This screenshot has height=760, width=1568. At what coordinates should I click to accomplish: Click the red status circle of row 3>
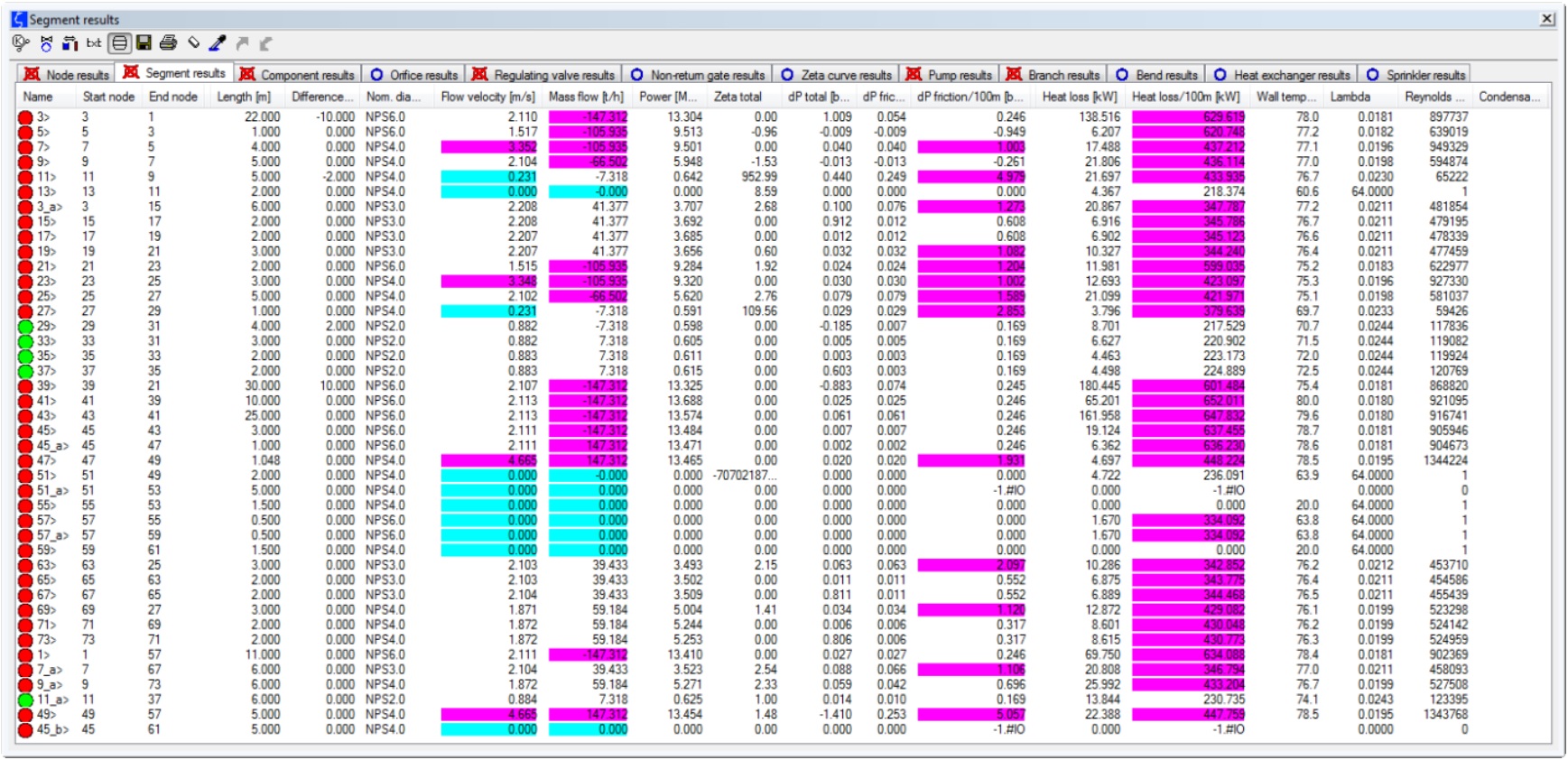(x=25, y=117)
